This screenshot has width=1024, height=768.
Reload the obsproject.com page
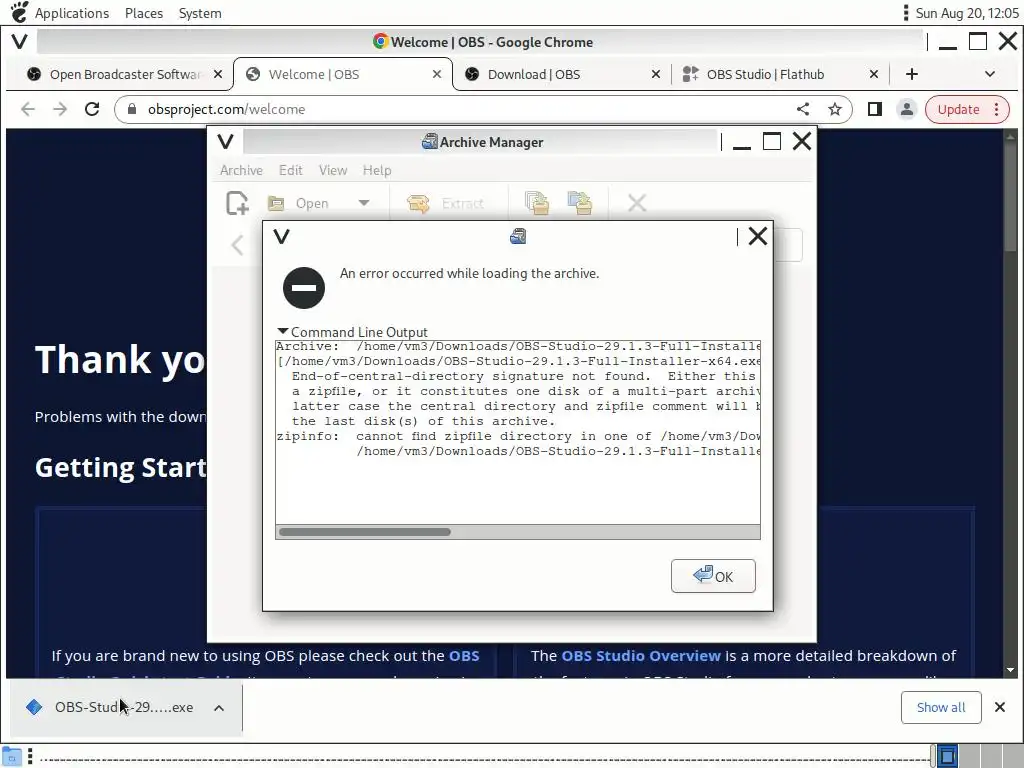tap(92, 109)
